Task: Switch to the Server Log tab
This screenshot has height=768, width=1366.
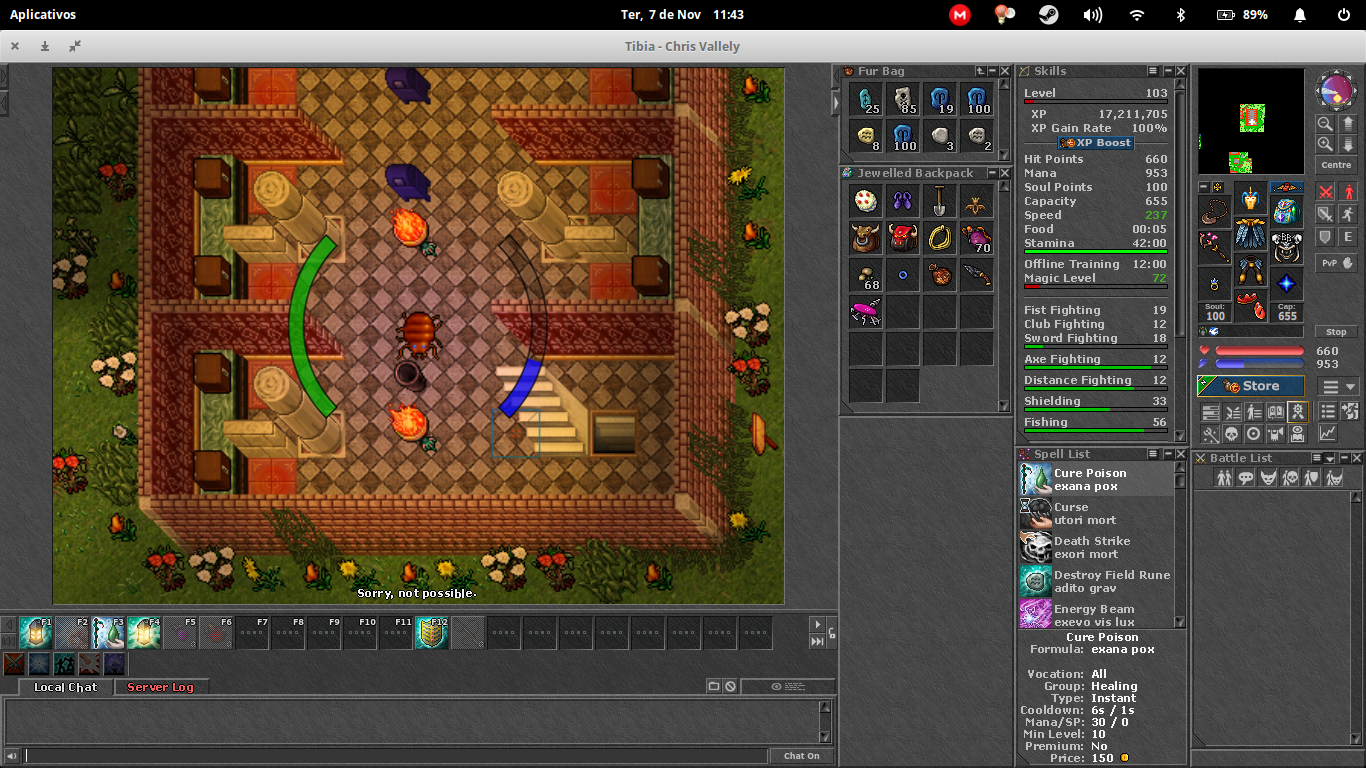Action: 162,687
